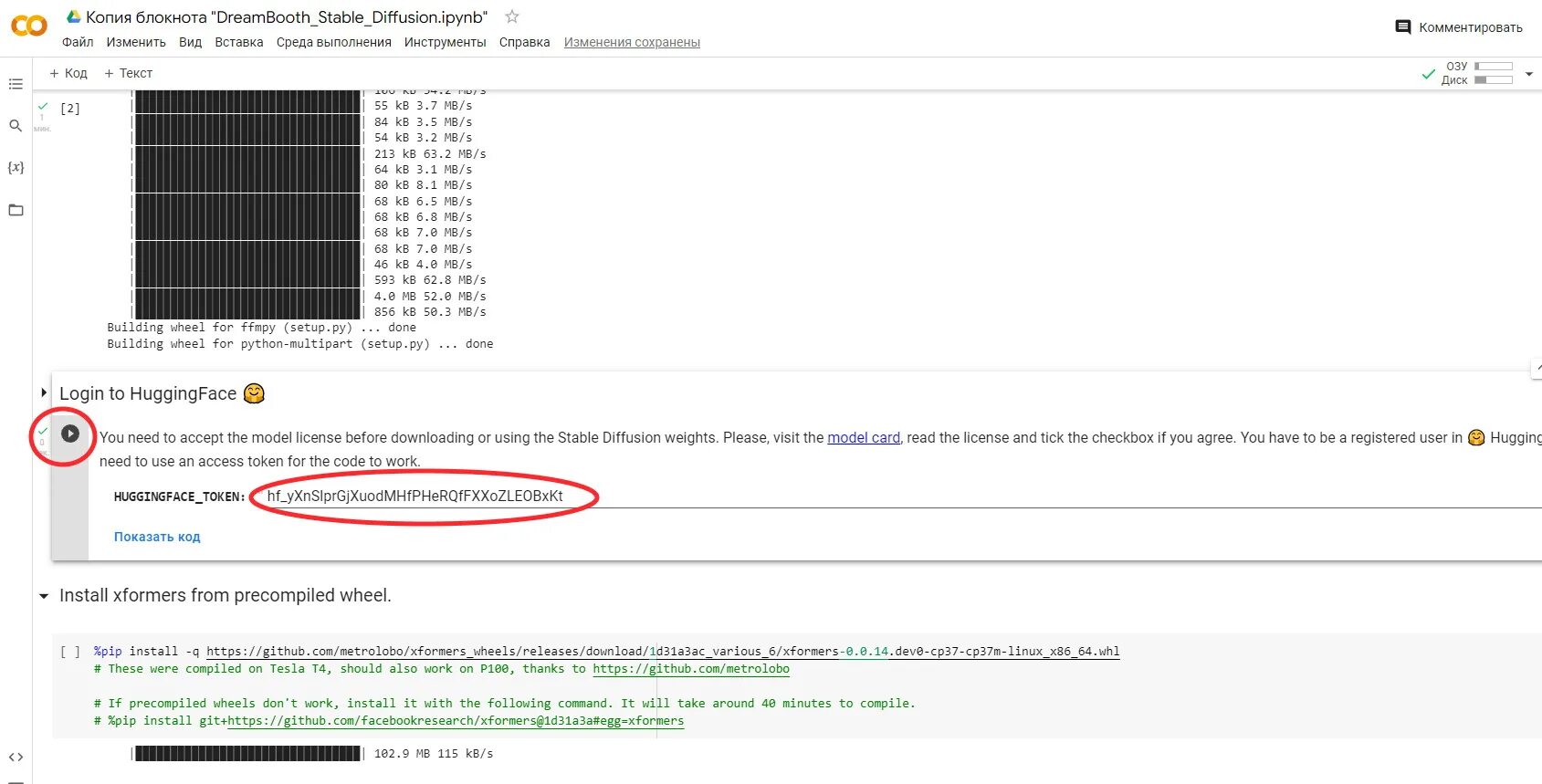Image resolution: width=1542 pixels, height=784 pixels.
Task: Open the github.com/metrolobo link
Action: 691,669
